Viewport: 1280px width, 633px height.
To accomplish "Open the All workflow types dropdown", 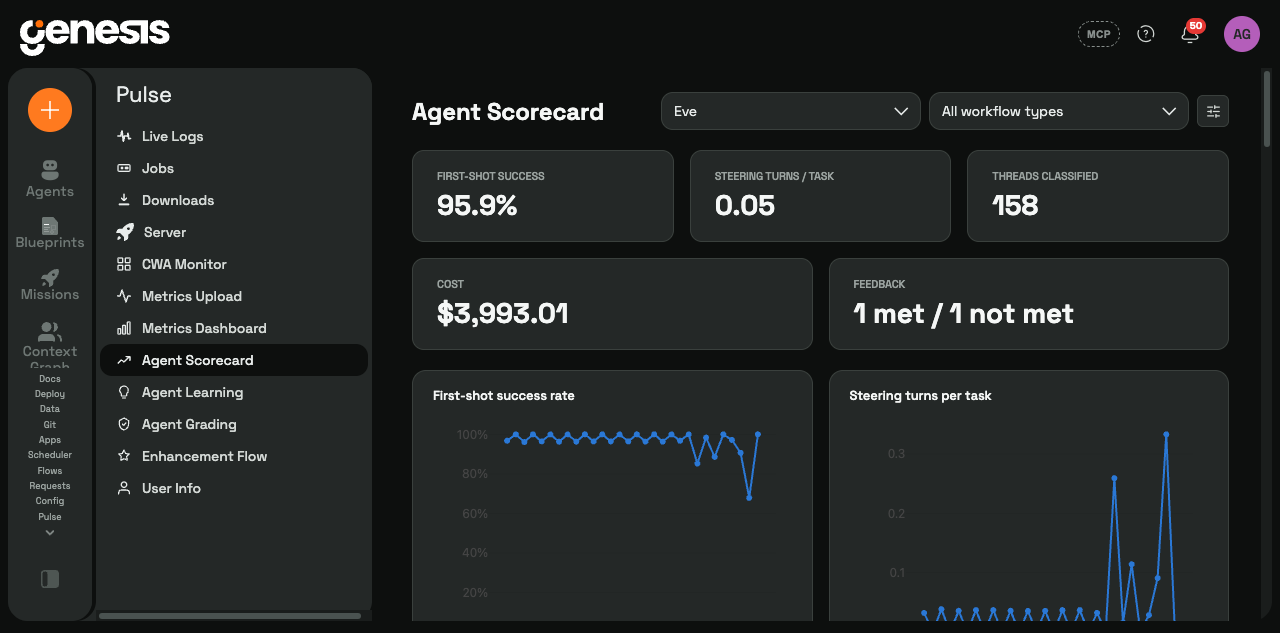I will tap(1058, 111).
